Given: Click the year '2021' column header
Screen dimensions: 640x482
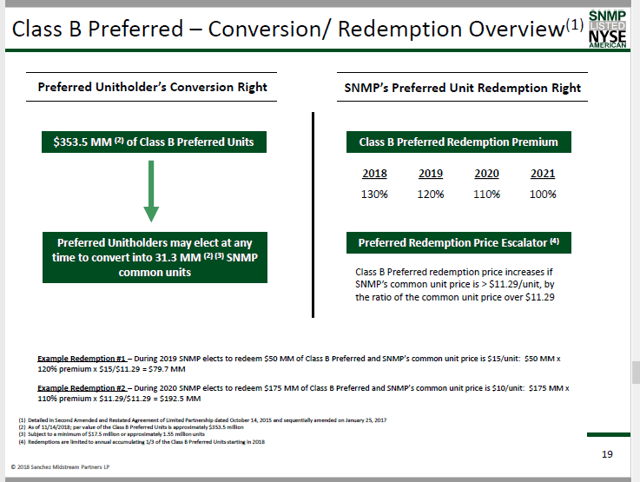Looking at the screenshot, I should point(542,173).
